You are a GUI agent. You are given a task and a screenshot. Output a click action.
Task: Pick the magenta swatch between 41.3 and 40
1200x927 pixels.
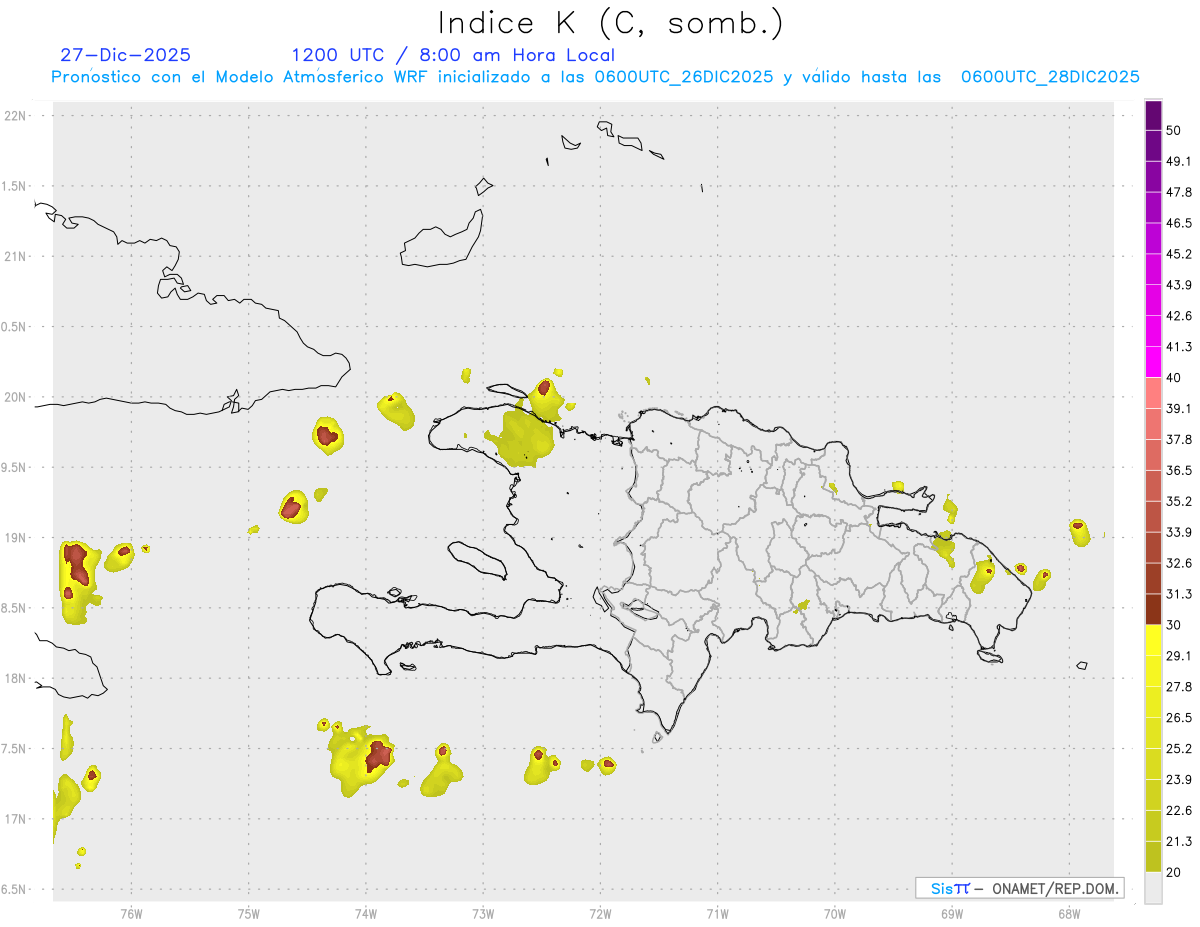click(1154, 362)
